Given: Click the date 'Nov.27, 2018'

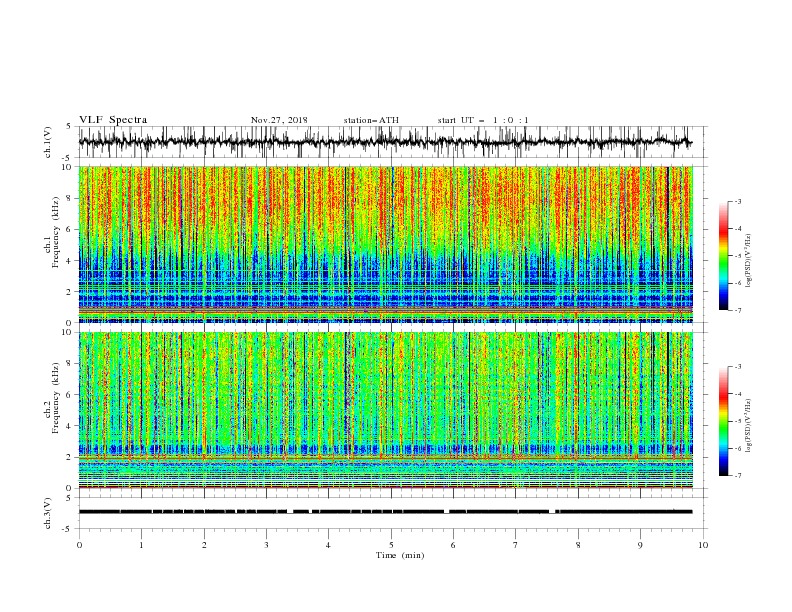Looking at the screenshot, I should point(279,120).
